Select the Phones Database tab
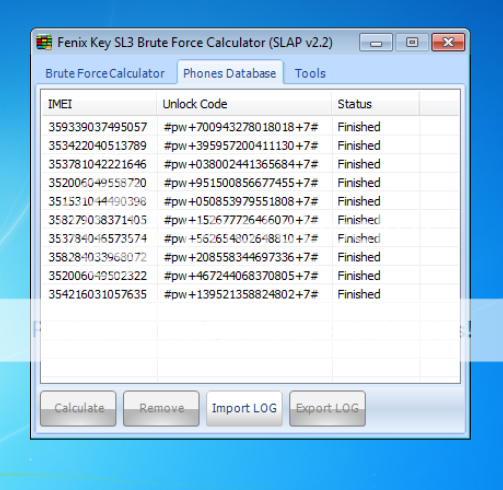The image size is (503, 490). tap(230, 73)
